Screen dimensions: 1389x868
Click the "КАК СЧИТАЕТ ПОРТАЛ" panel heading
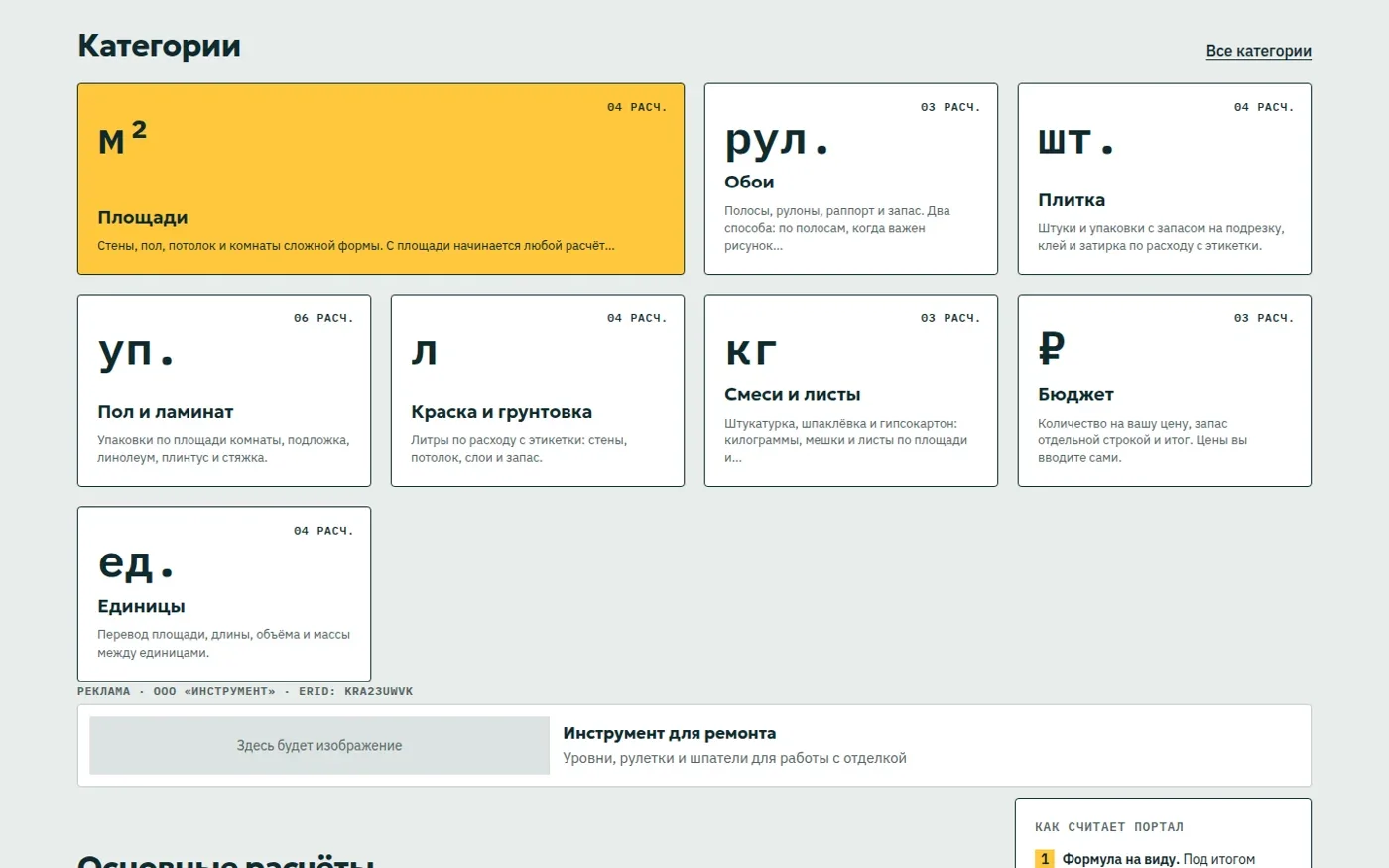tap(1109, 827)
